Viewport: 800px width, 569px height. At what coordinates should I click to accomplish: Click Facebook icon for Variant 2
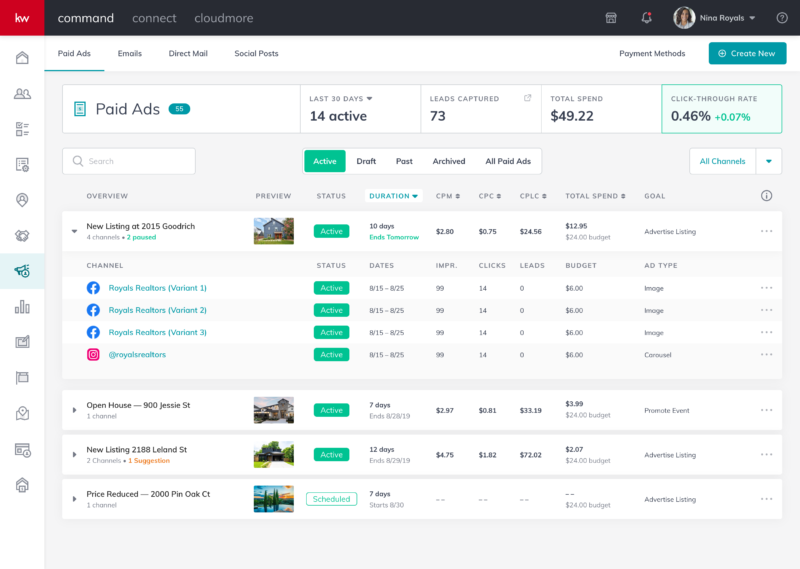coord(93,310)
